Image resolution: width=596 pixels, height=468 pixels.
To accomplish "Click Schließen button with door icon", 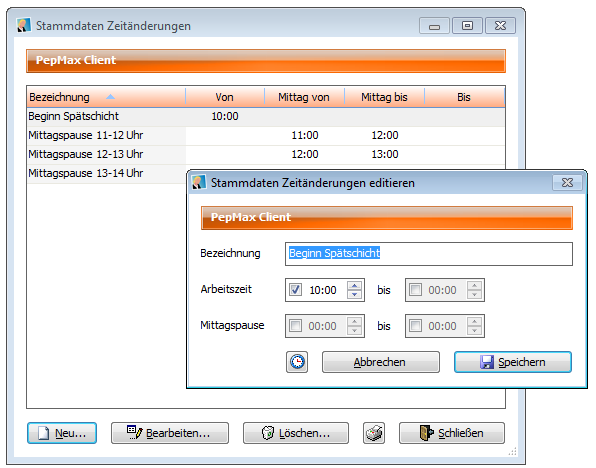I will coord(452,433).
